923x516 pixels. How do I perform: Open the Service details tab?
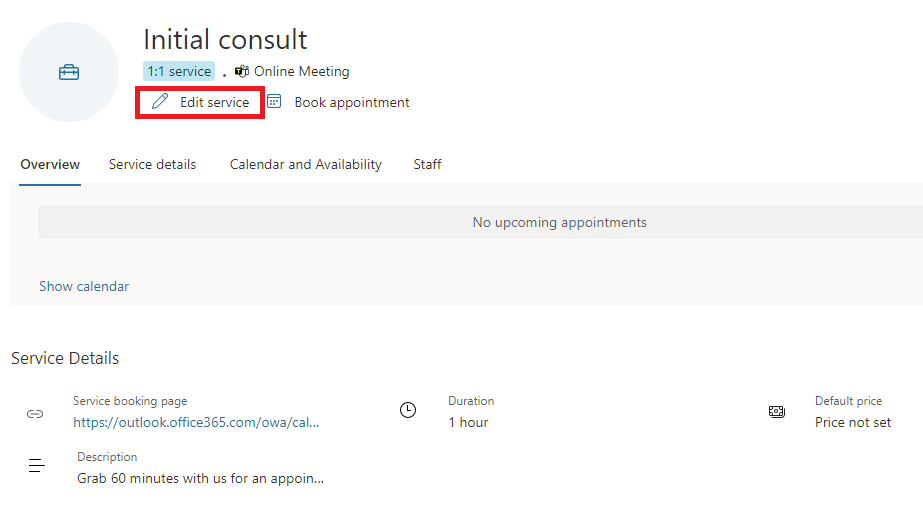[152, 164]
